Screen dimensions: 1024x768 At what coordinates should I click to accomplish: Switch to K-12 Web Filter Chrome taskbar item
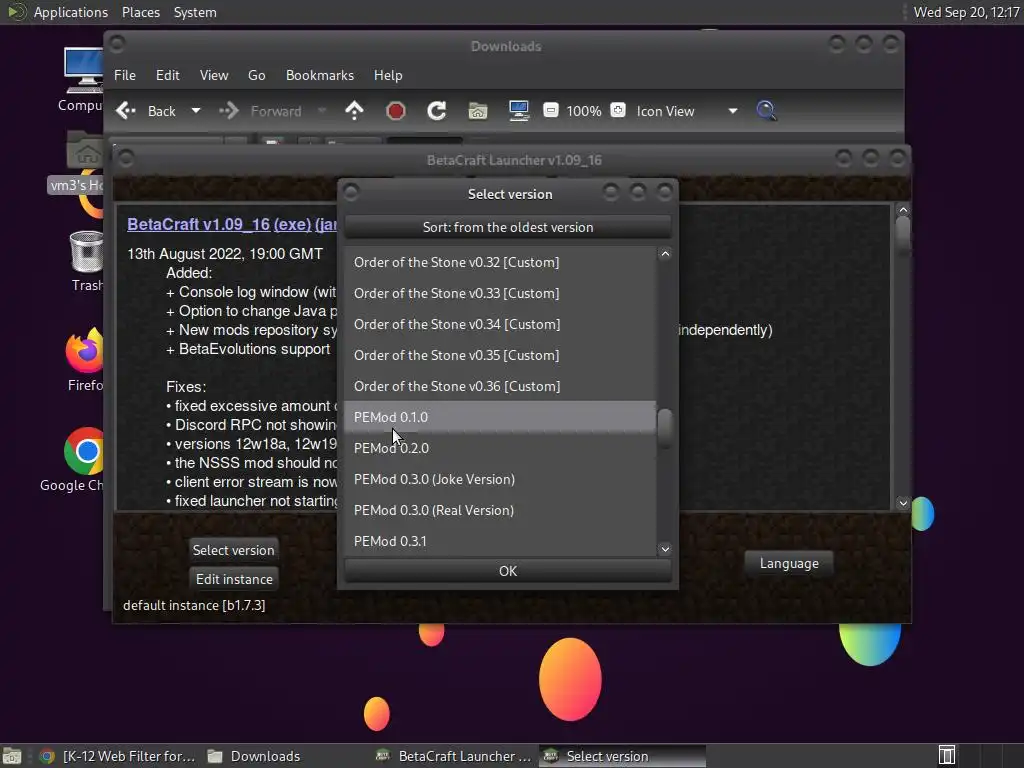(x=118, y=756)
